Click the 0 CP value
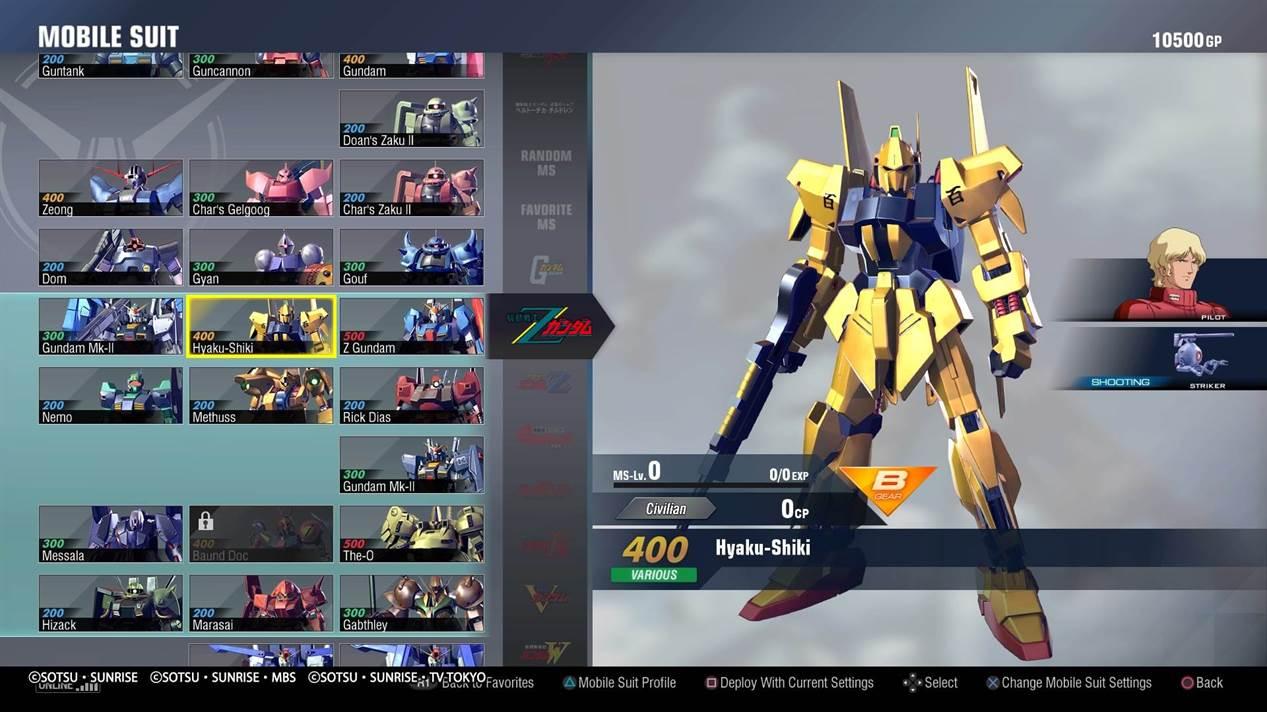The width and height of the screenshot is (1267, 712). (x=795, y=509)
